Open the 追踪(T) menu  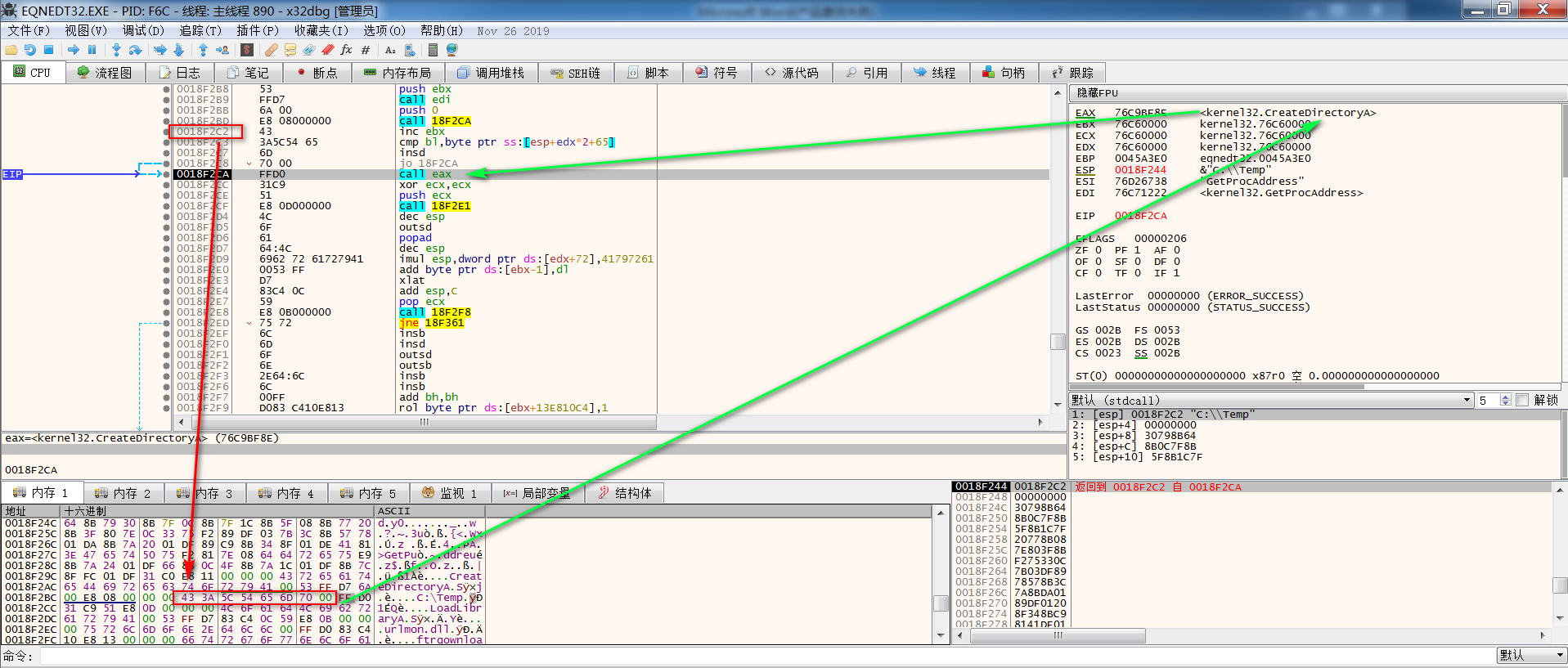tap(200, 31)
